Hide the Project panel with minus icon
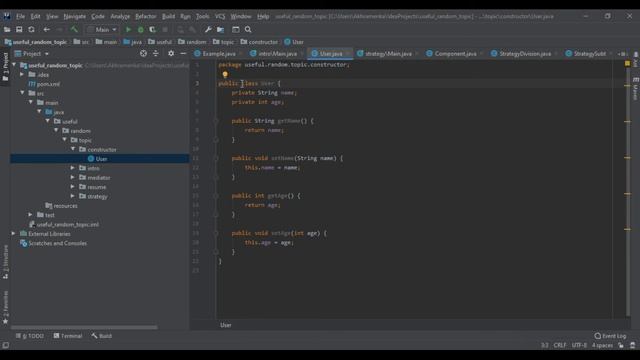The image size is (640, 360). coord(183,53)
